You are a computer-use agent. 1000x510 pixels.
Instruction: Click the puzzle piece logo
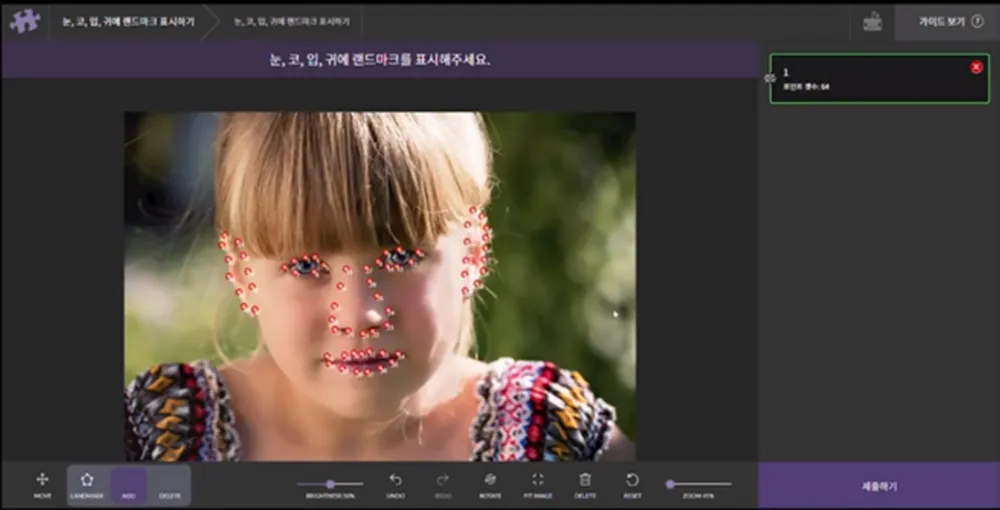(25, 22)
